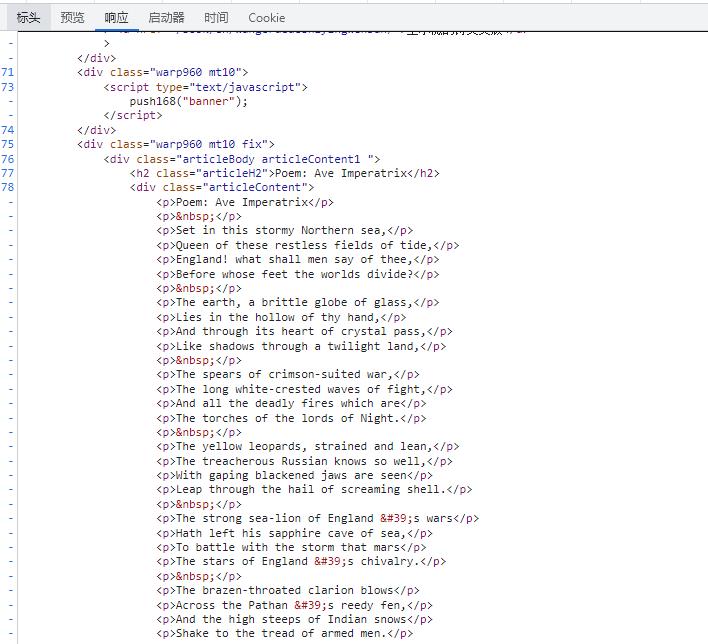Click 'The stars of England' chivalry line
The image size is (708, 644).
click(301, 561)
